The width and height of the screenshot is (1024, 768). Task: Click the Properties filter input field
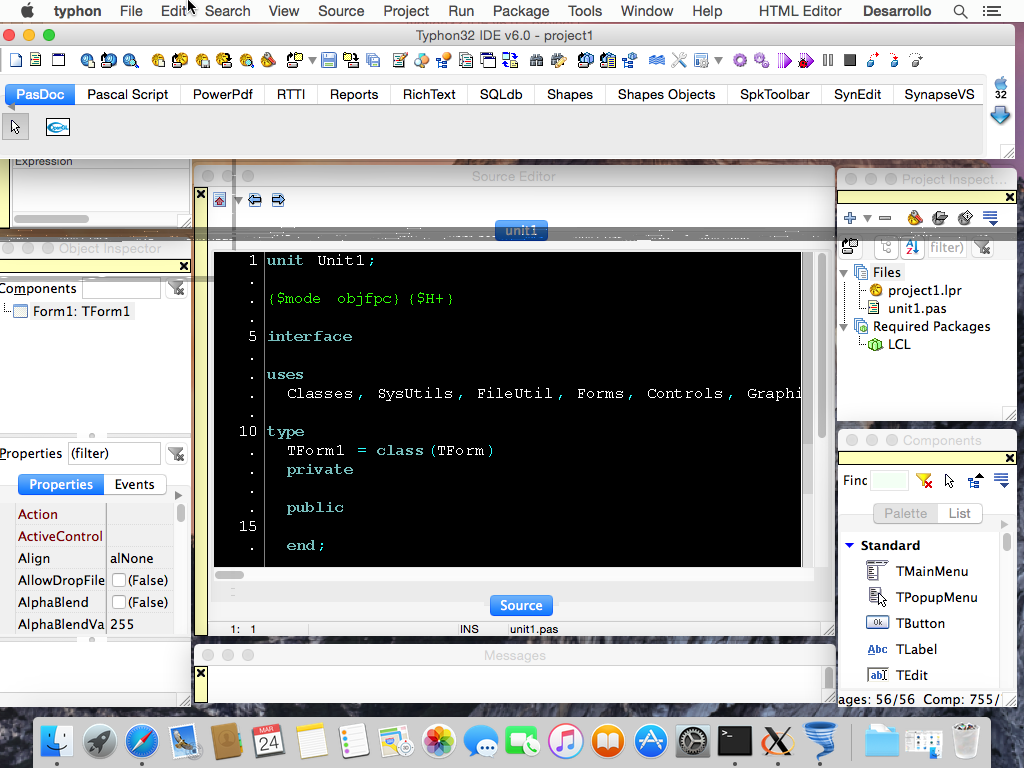tap(114, 453)
